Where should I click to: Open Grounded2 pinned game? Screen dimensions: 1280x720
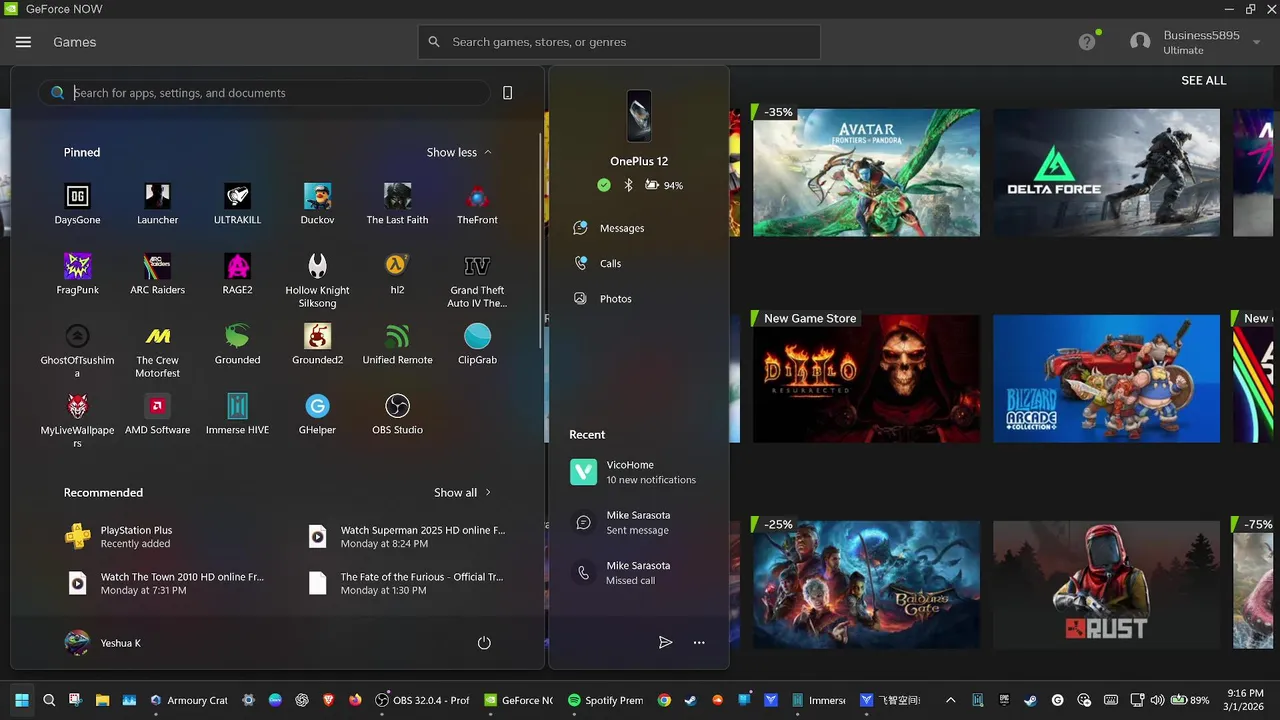coord(317,344)
